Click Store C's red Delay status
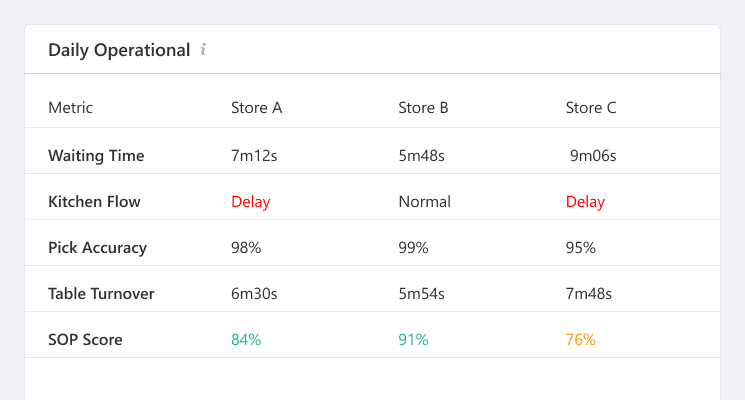The image size is (745, 400). (x=585, y=202)
